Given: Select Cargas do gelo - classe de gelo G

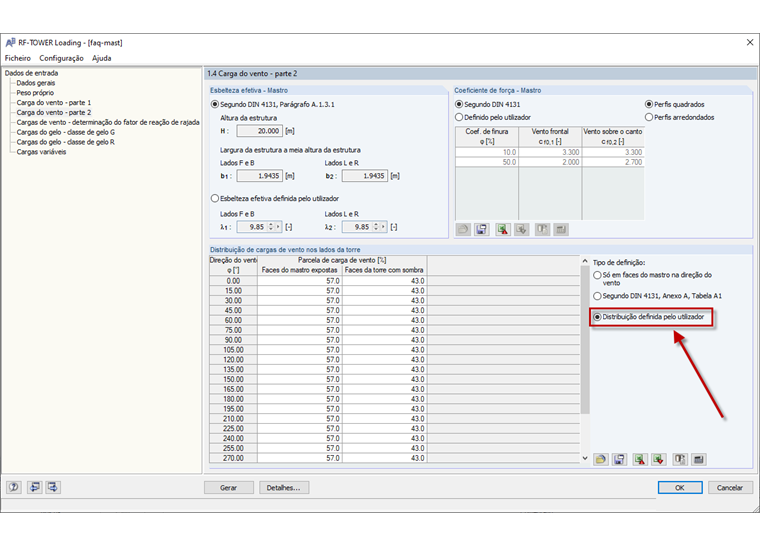Looking at the screenshot, I should point(66,132).
